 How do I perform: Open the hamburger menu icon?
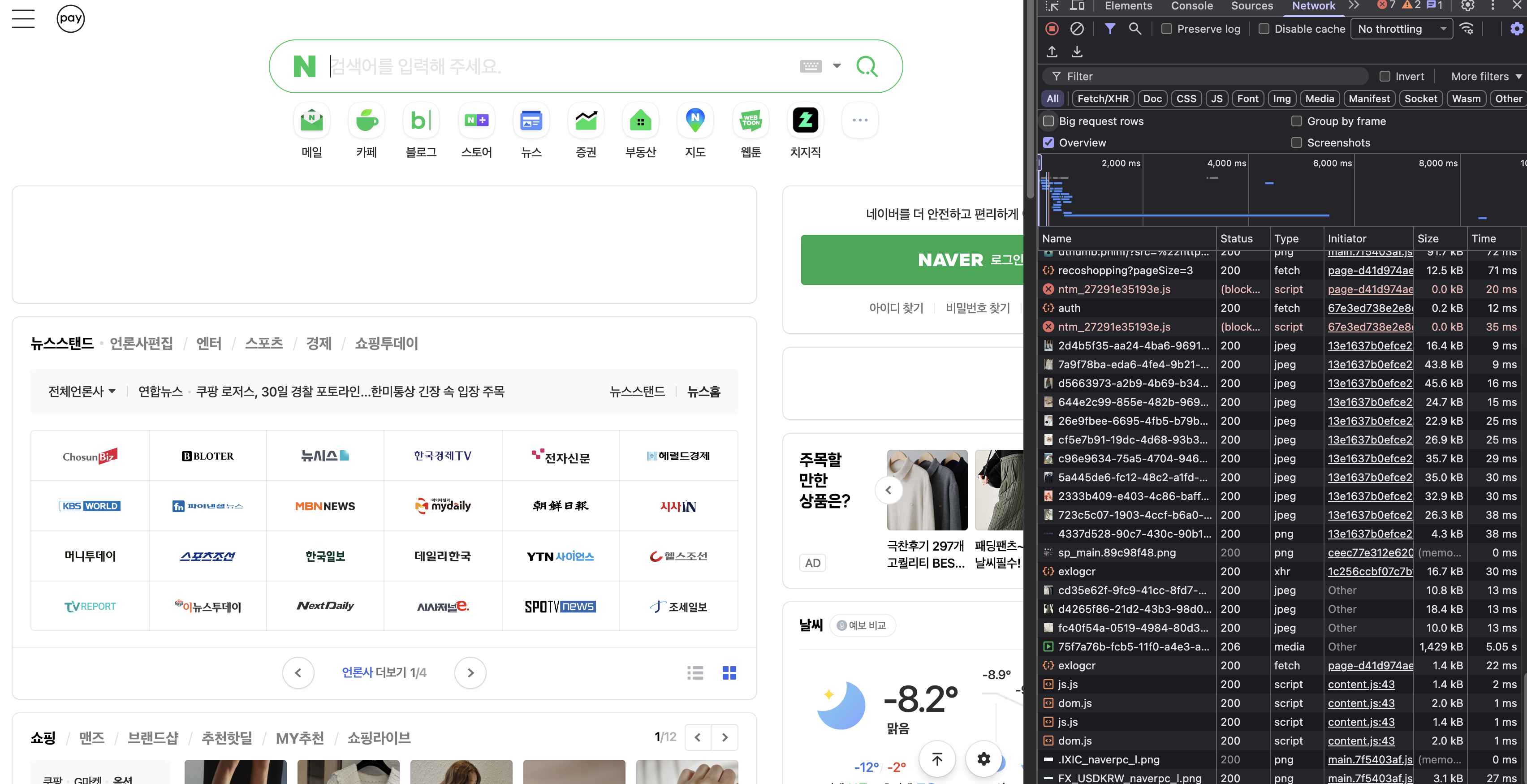(23, 18)
